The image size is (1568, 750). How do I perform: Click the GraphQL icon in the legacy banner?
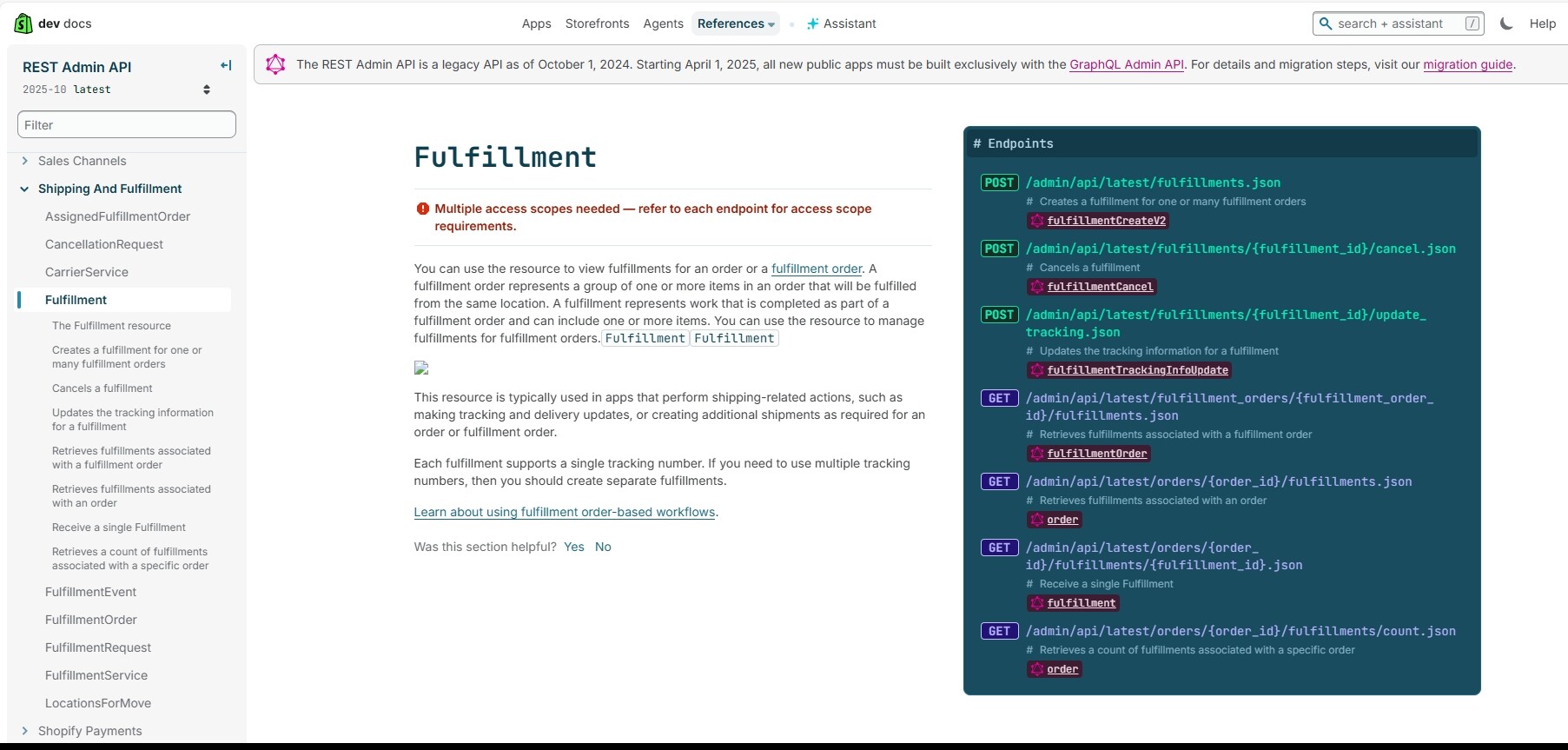tap(275, 63)
